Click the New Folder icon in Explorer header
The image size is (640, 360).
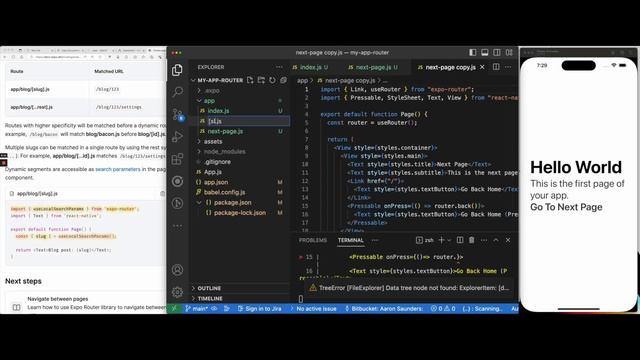click(x=261, y=80)
